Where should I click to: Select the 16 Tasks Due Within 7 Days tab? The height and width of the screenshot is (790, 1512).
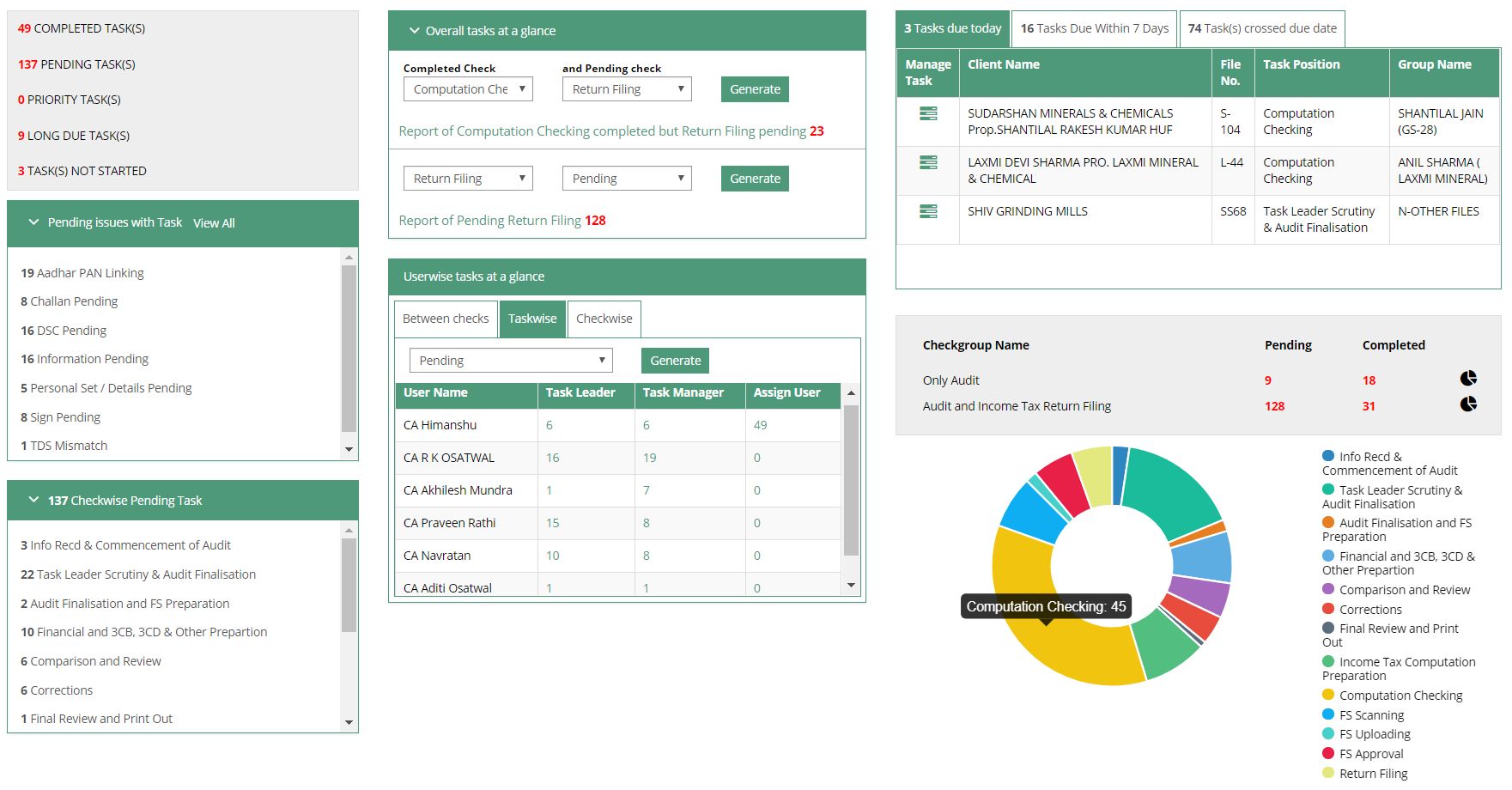point(1094,28)
